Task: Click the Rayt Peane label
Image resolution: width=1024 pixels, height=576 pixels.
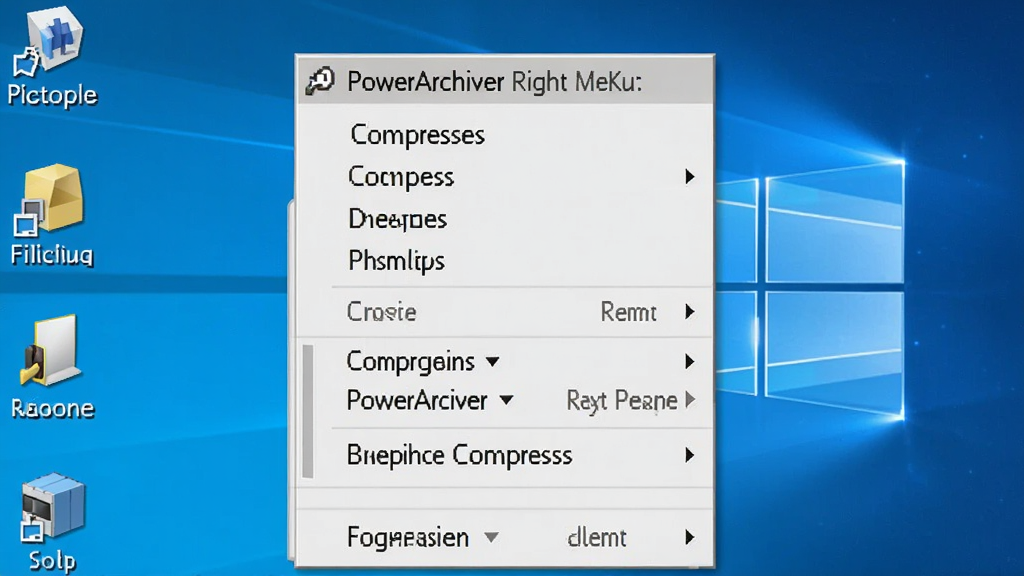Action: click(x=622, y=400)
